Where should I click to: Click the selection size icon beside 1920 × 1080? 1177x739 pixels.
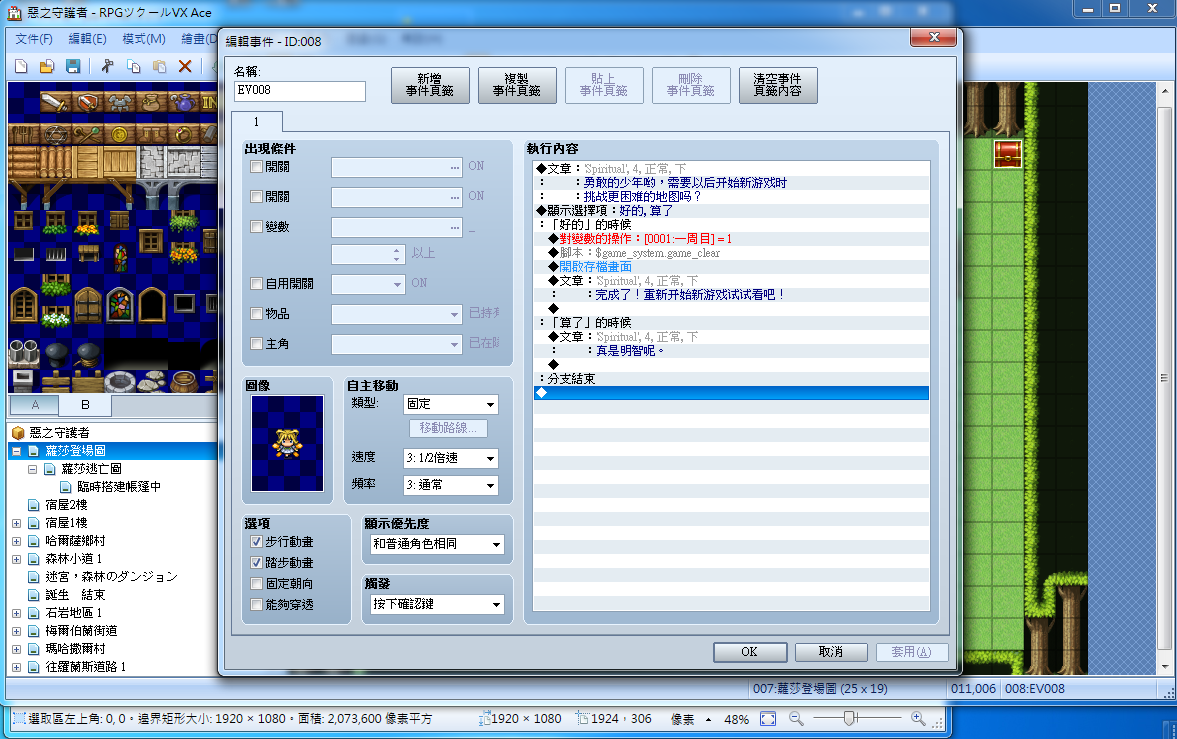click(x=483, y=719)
